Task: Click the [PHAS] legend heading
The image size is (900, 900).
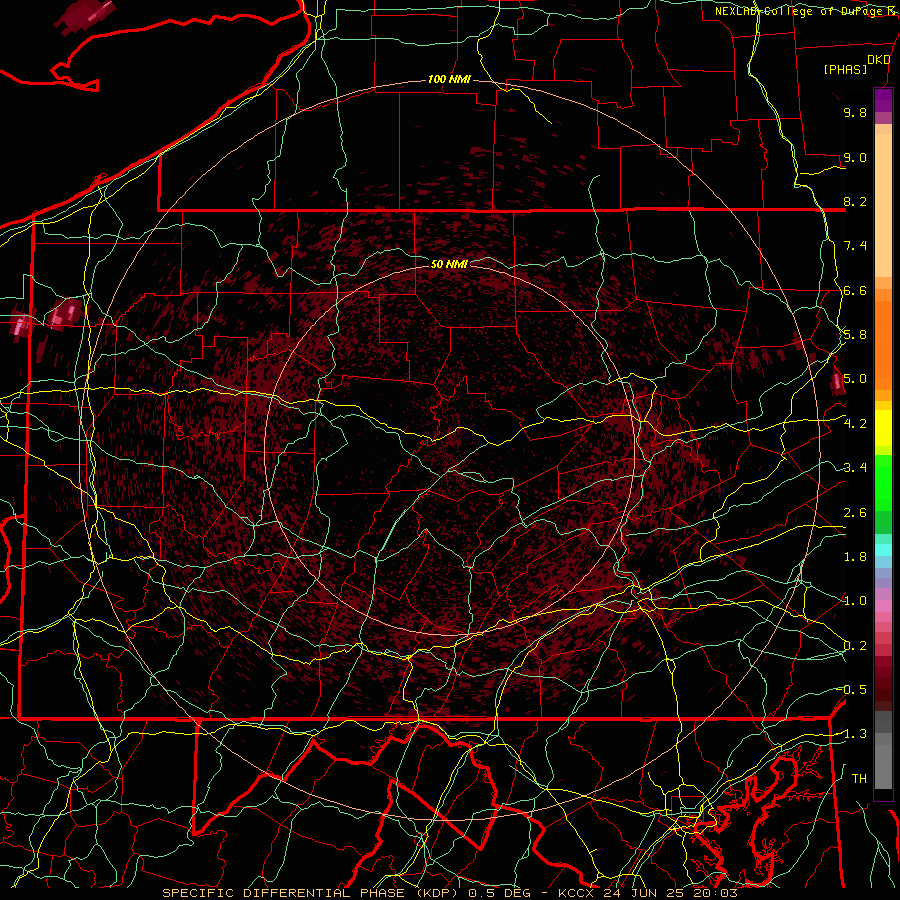Action: [845, 70]
